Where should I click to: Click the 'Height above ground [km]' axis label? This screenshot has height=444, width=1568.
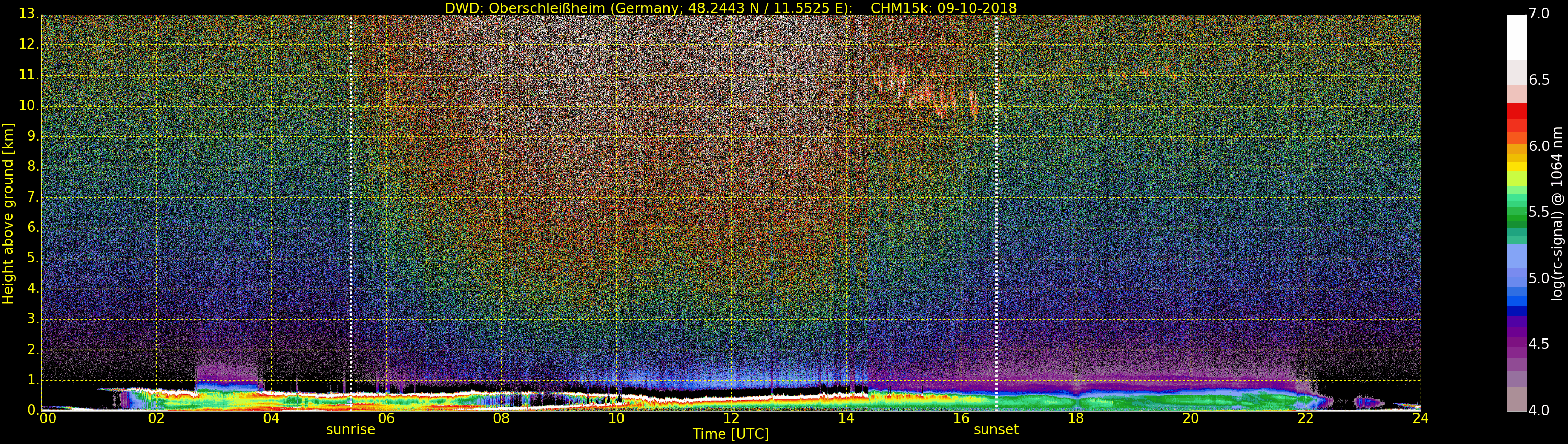coord(8,214)
